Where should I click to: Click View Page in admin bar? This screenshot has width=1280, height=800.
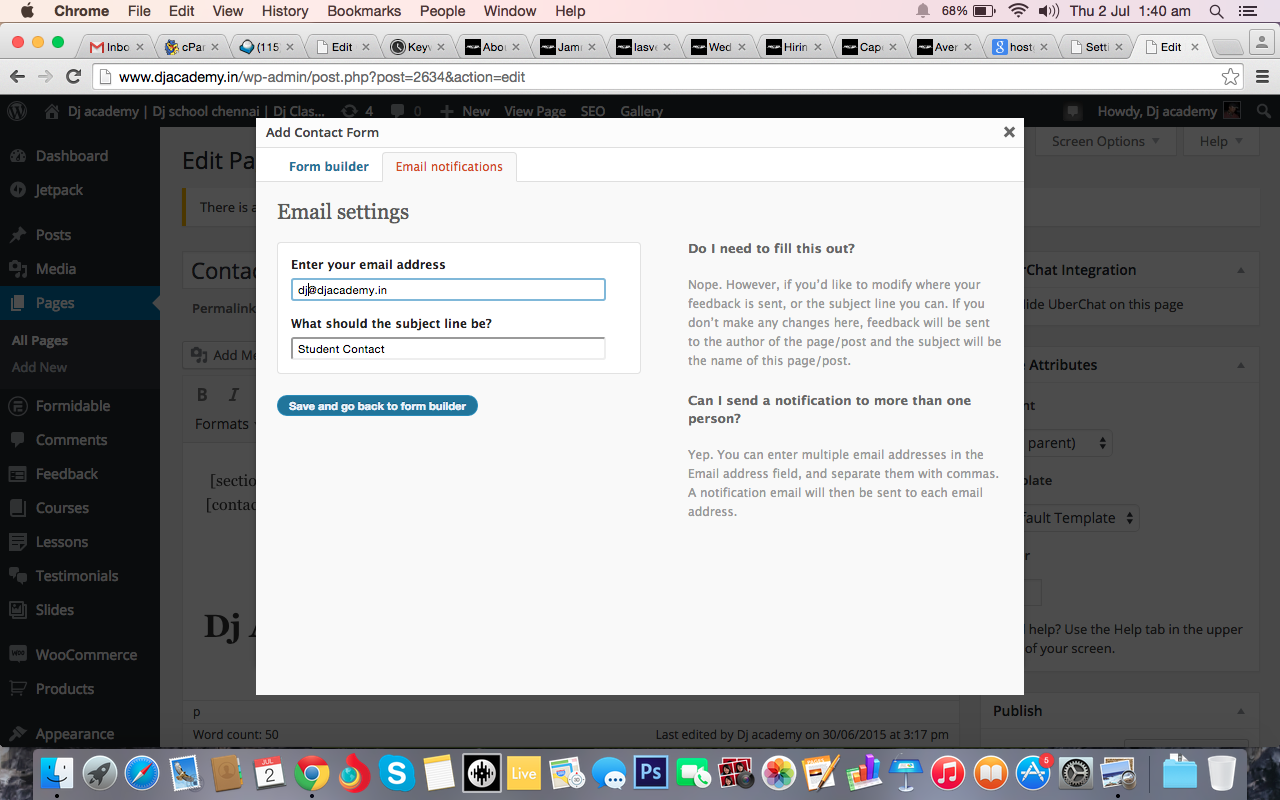(535, 111)
